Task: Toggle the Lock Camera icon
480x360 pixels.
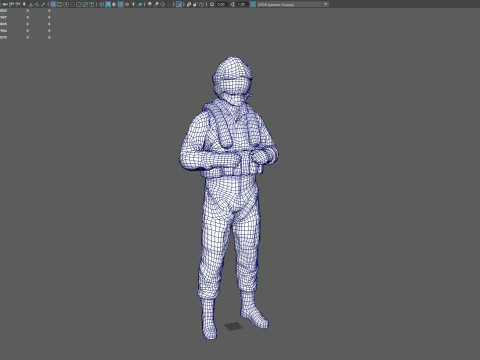Action: [x=11, y=4]
